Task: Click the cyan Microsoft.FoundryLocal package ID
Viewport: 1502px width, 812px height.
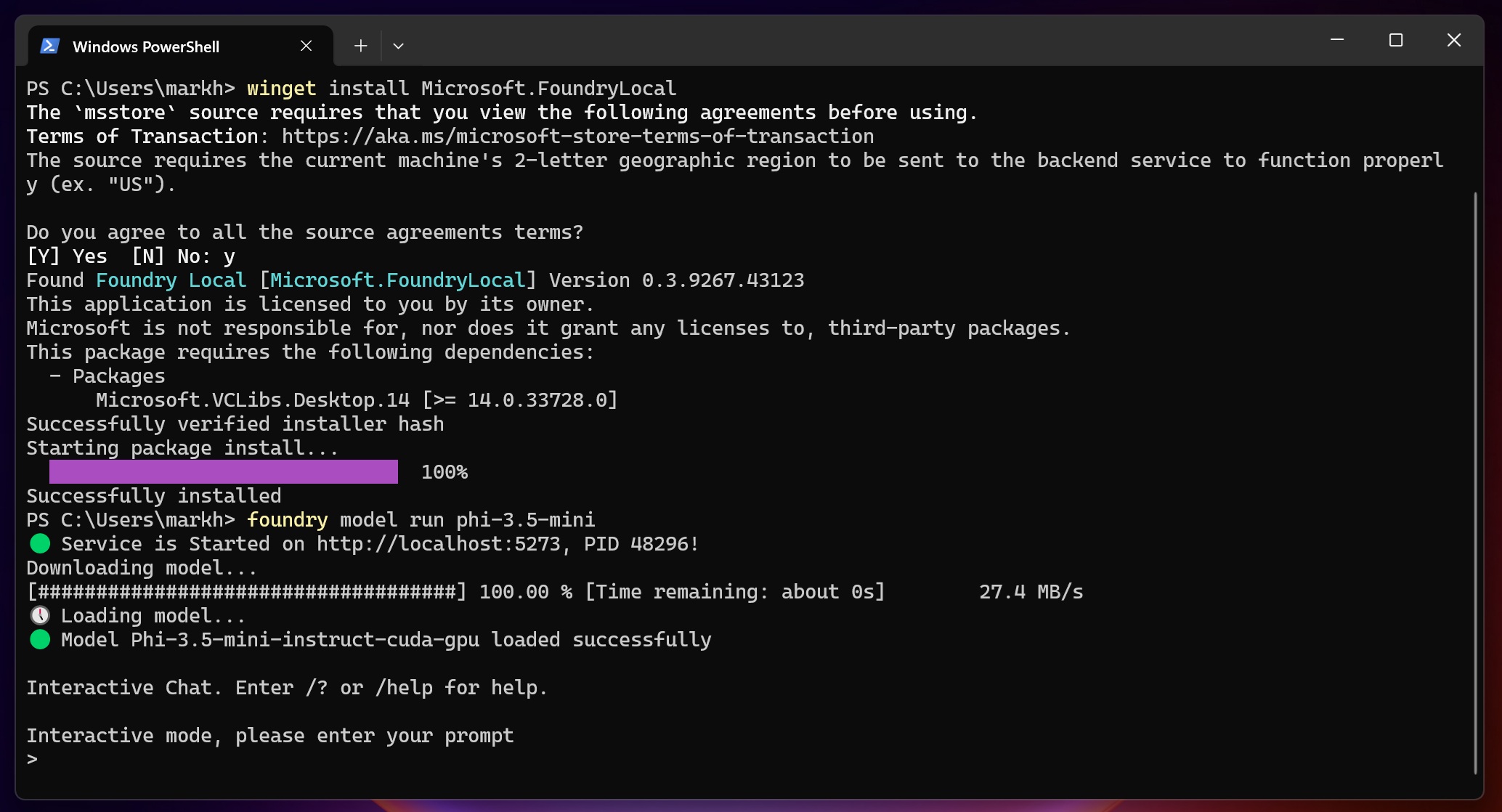Action: point(397,280)
